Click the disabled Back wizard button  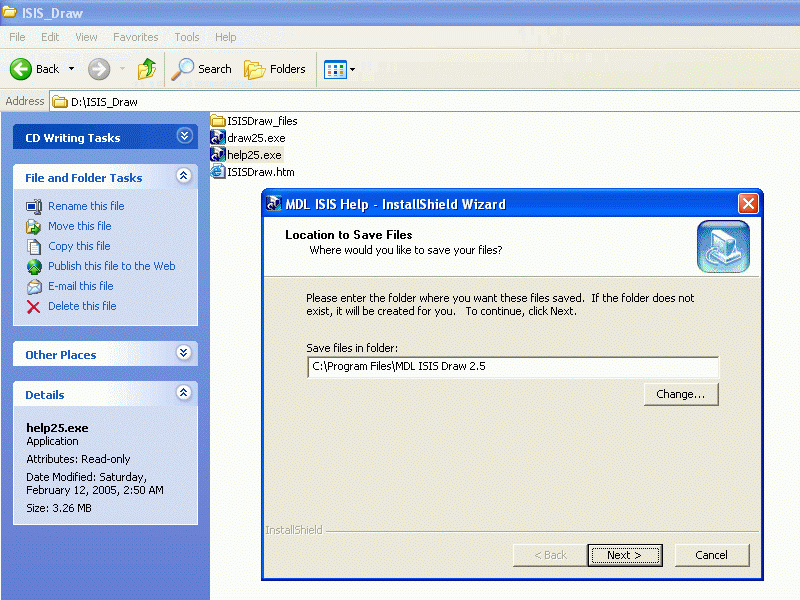tap(550, 555)
